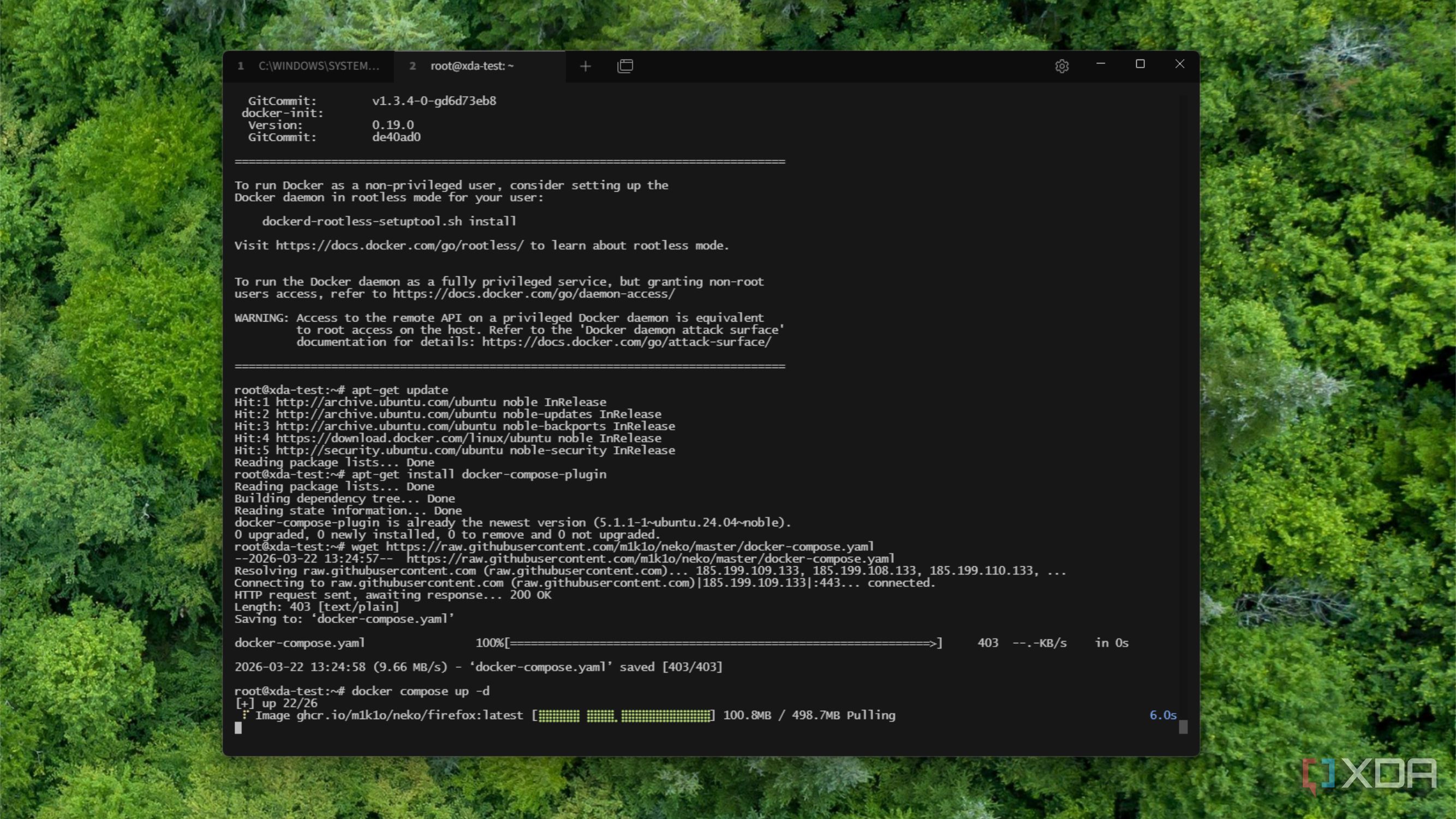1456x819 pixels.
Task: Click the terminal cursor block at prompt
Action: (x=238, y=728)
